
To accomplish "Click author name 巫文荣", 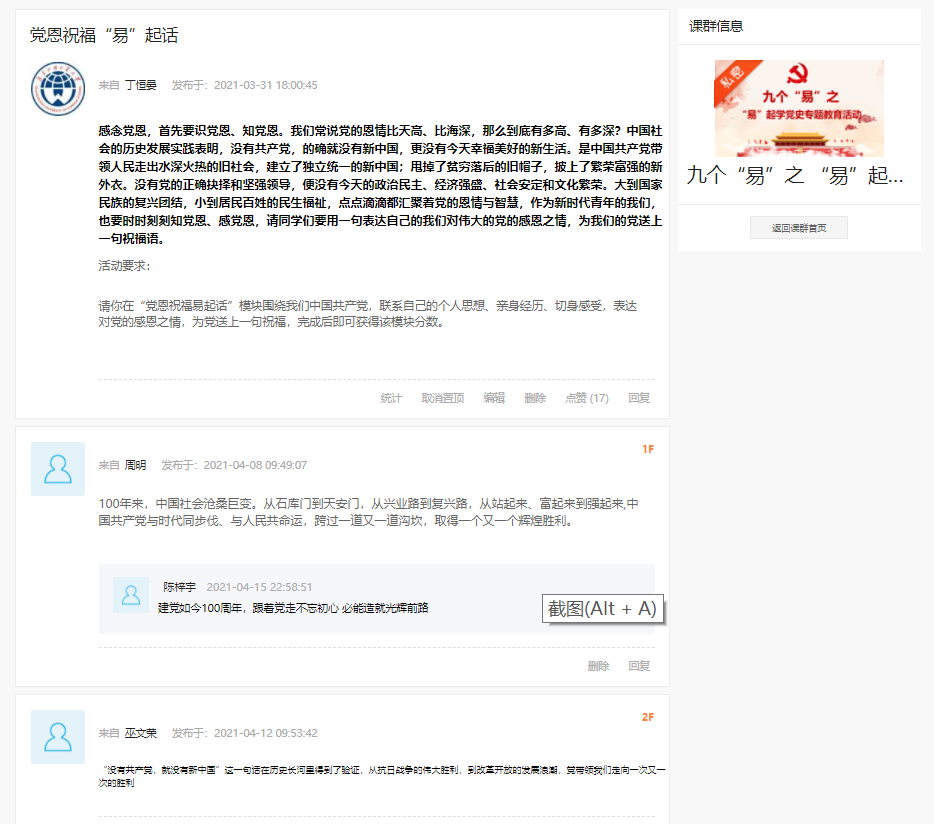I will coord(141,733).
